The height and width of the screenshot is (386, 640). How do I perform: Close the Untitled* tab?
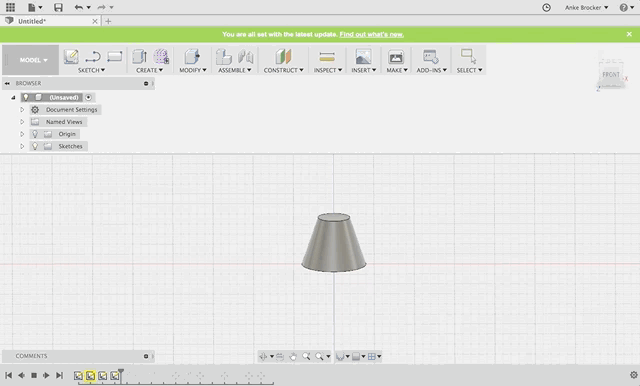(95, 21)
